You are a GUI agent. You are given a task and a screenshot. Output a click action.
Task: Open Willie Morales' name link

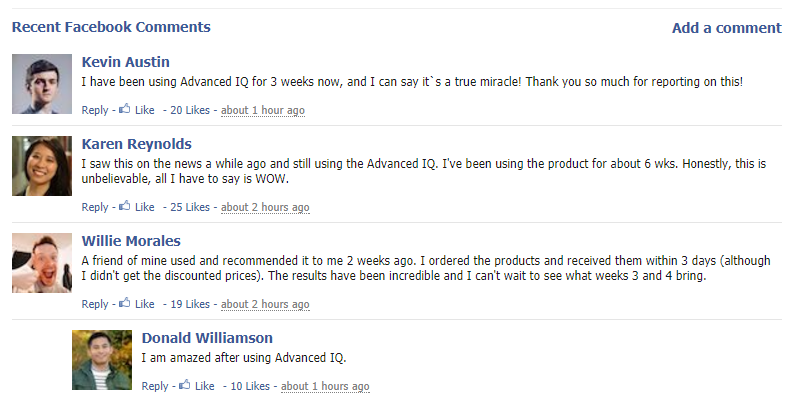(x=131, y=241)
